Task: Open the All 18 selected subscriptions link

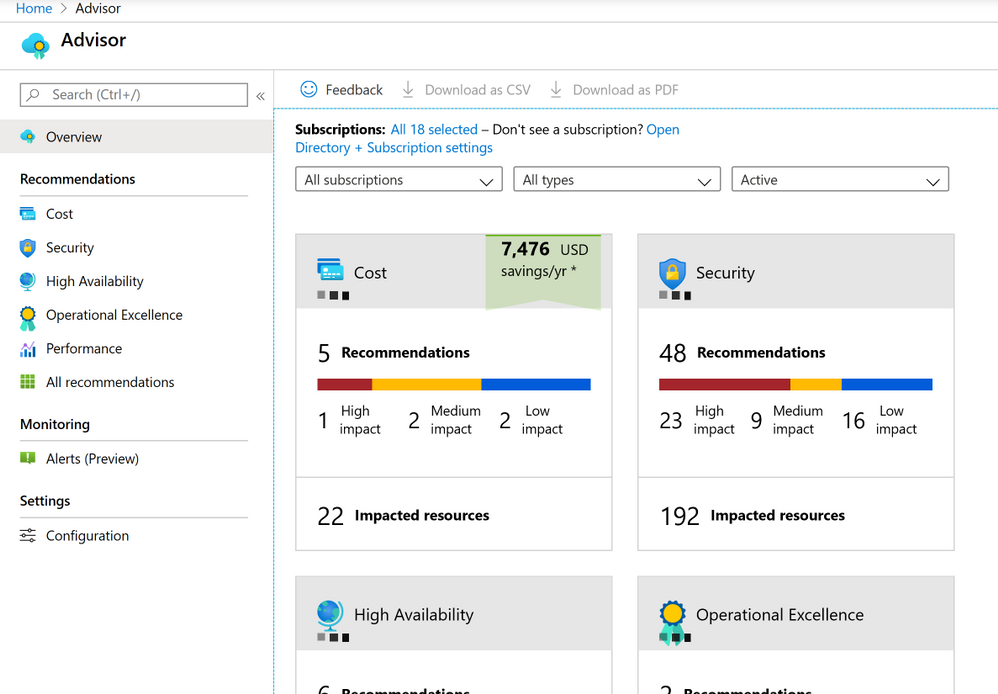Action: pyautogui.click(x=434, y=130)
